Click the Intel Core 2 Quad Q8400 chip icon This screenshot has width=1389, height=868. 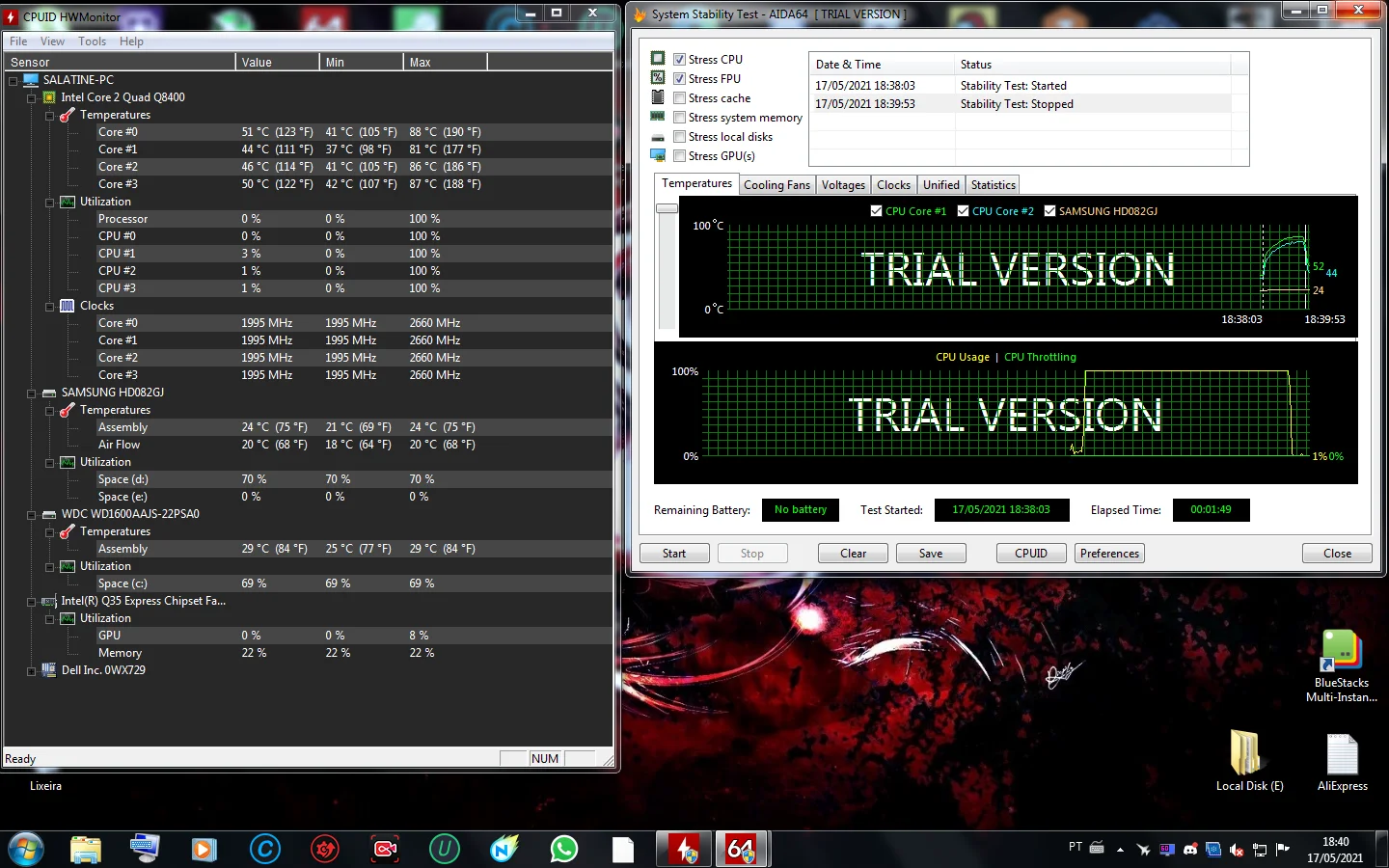pyautogui.click(x=49, y=97)
